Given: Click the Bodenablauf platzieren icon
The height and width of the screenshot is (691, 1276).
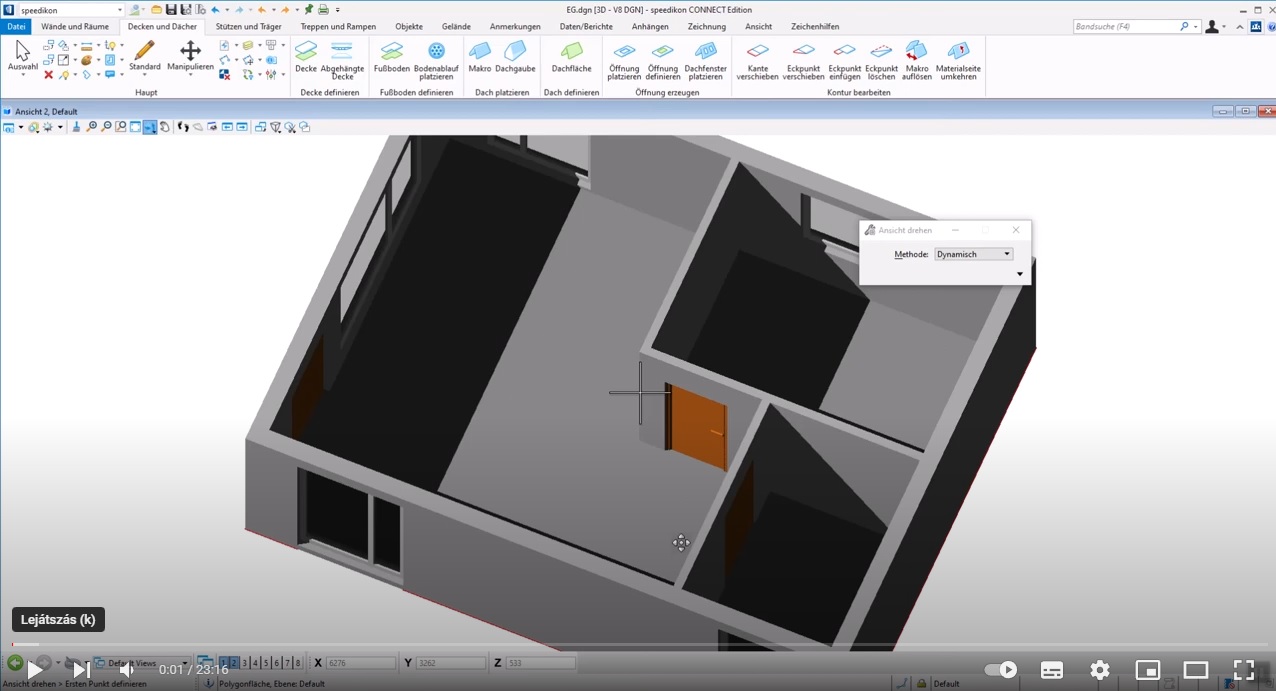Looking at the screenshot, I should [436, 56].
